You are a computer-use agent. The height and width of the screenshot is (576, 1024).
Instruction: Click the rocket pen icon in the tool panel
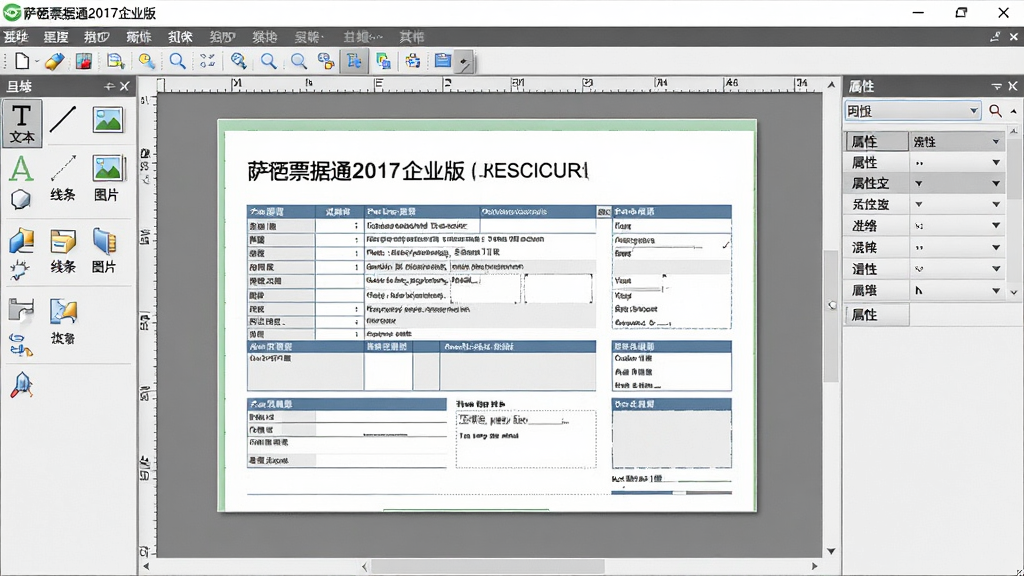point(22,385)
